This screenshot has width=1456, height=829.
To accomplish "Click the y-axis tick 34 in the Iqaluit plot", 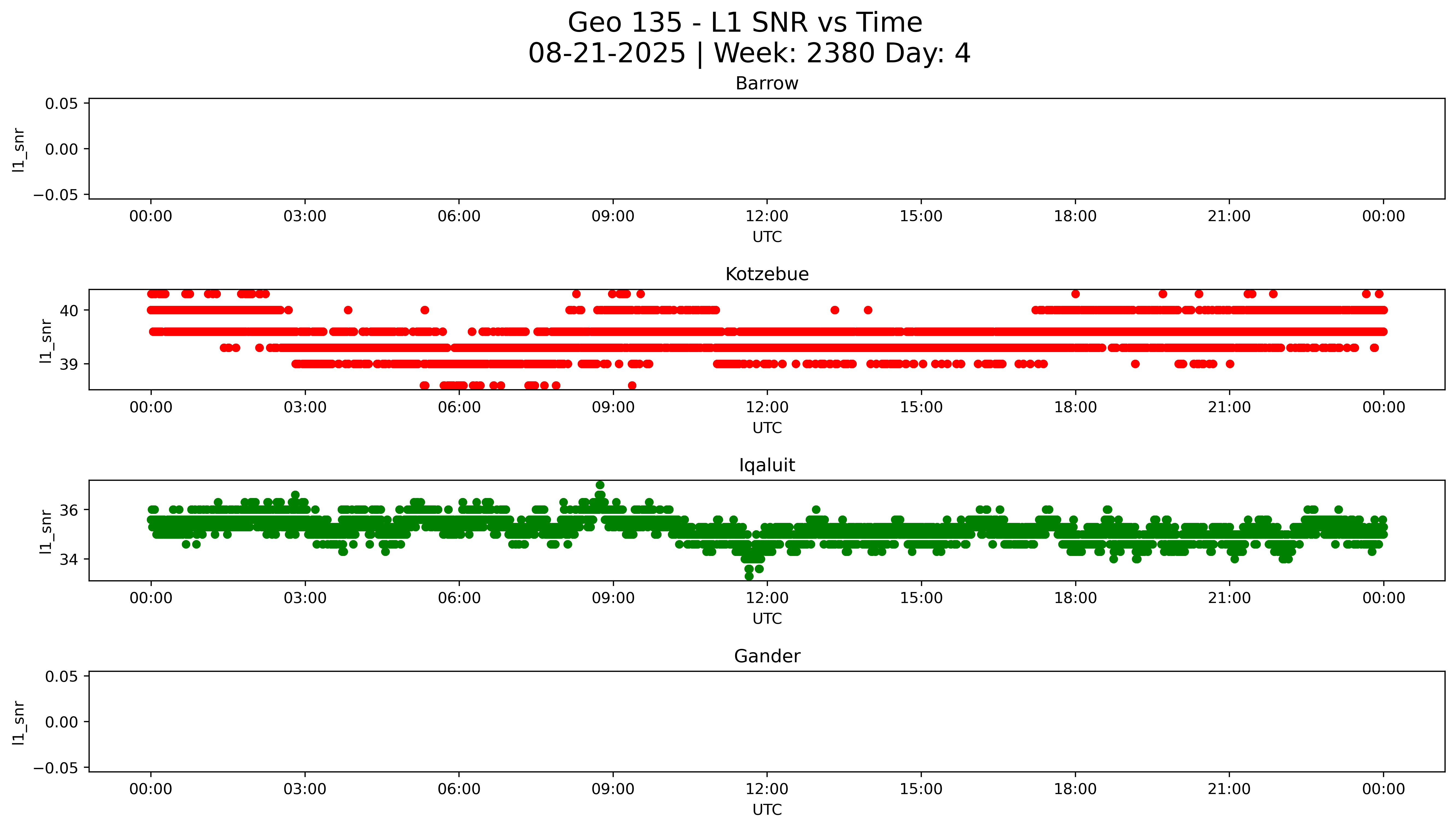I will click(69, 560).
